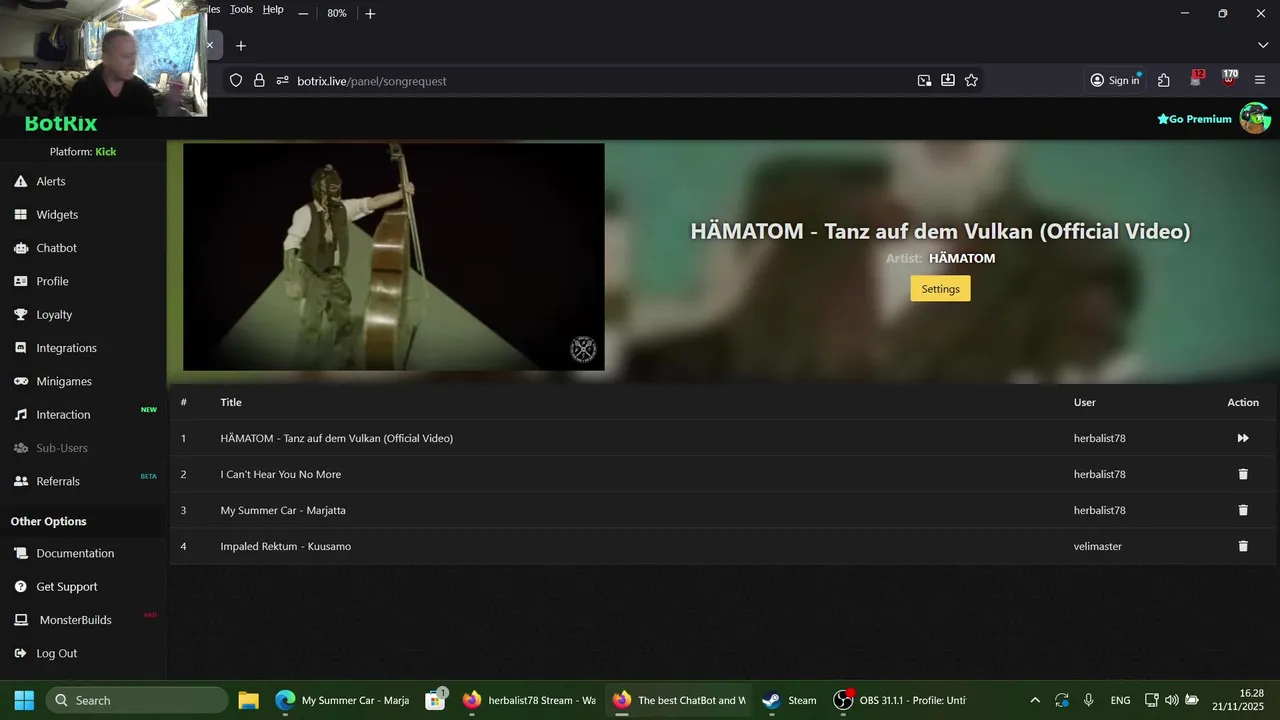Click the User column header

(x=1085, y=402)
